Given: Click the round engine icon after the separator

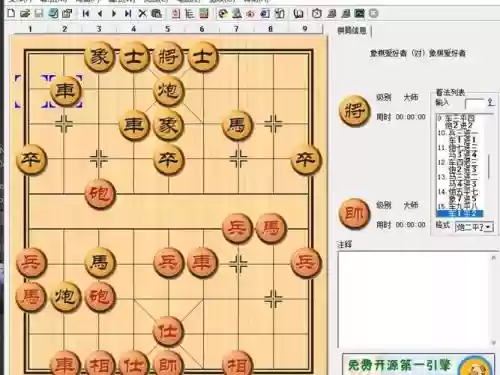Looking at the screenshot, I should tap(223, 13).
